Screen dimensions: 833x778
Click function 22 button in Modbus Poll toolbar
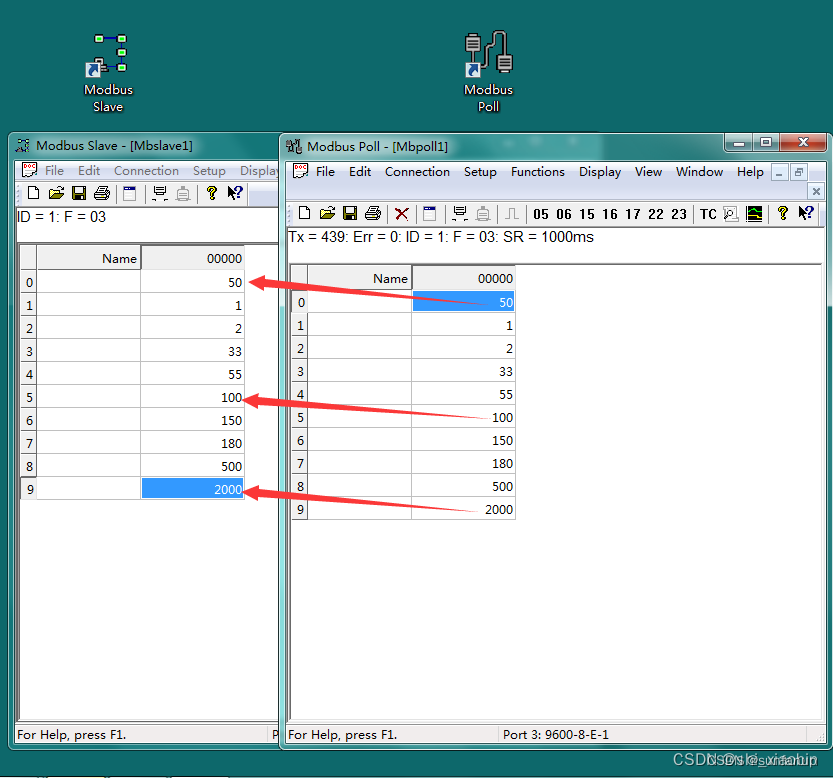656,214
